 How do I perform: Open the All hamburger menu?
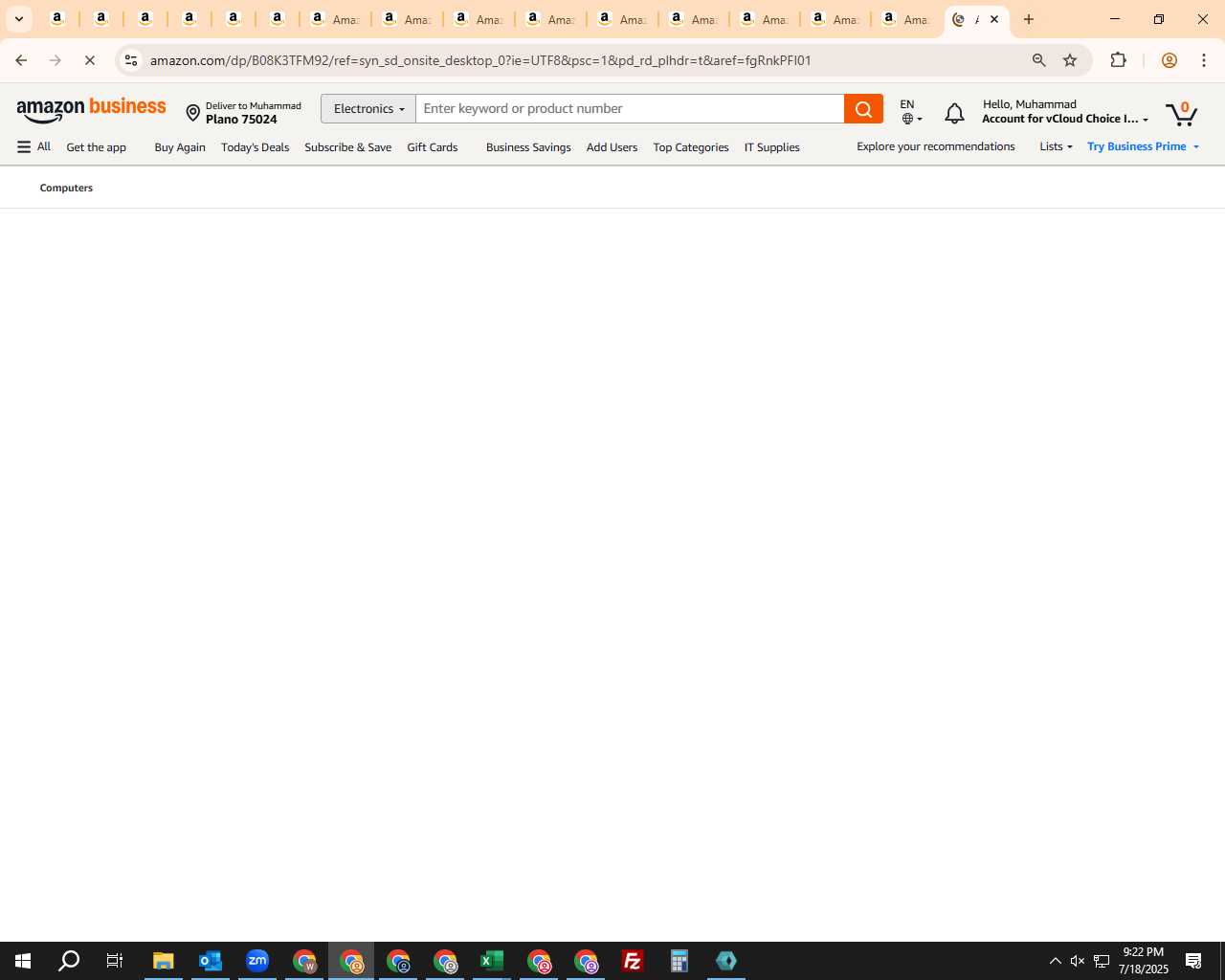pos(33,146)
